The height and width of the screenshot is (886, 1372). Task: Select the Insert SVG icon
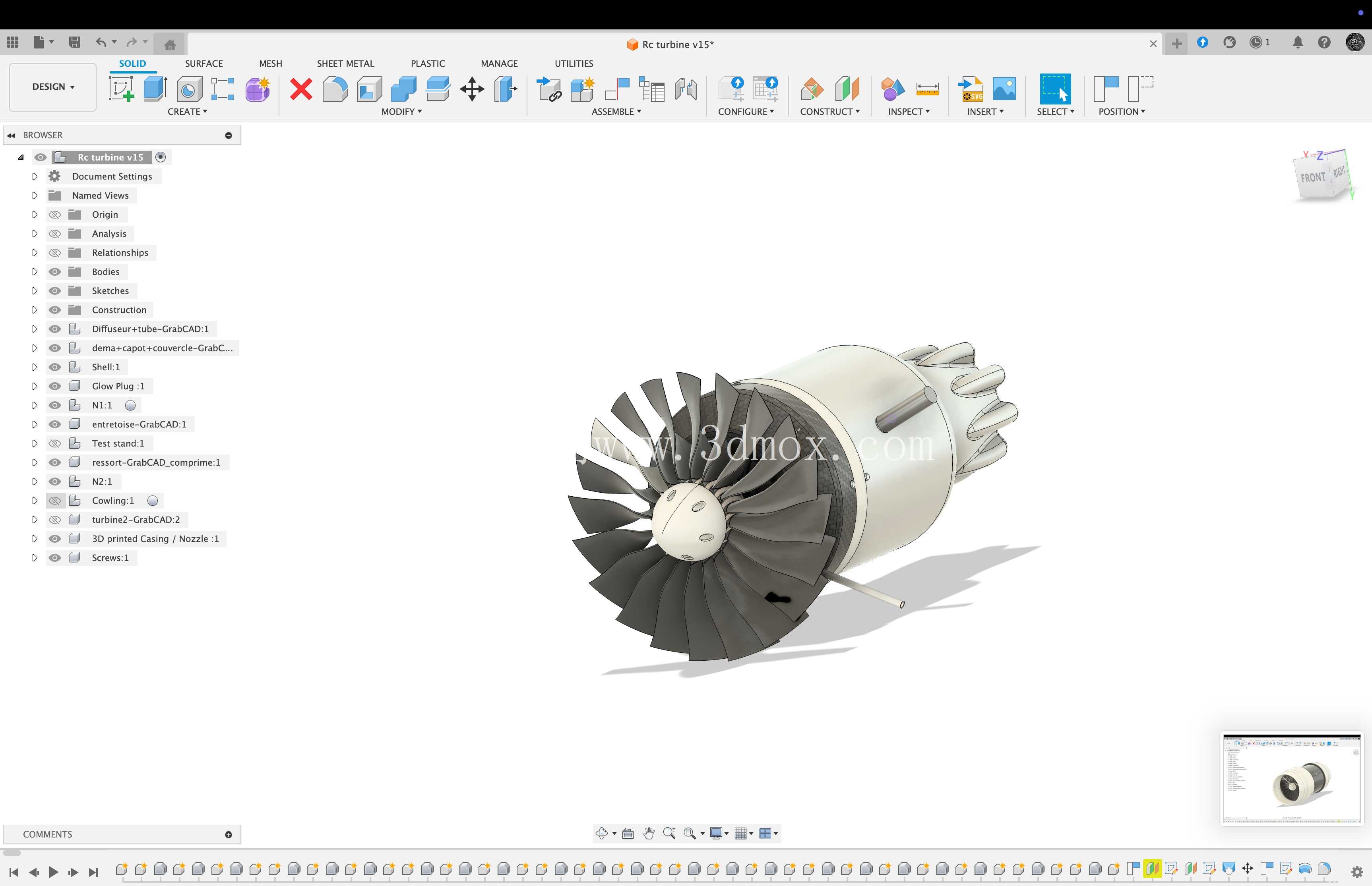(x=970, y=89)
